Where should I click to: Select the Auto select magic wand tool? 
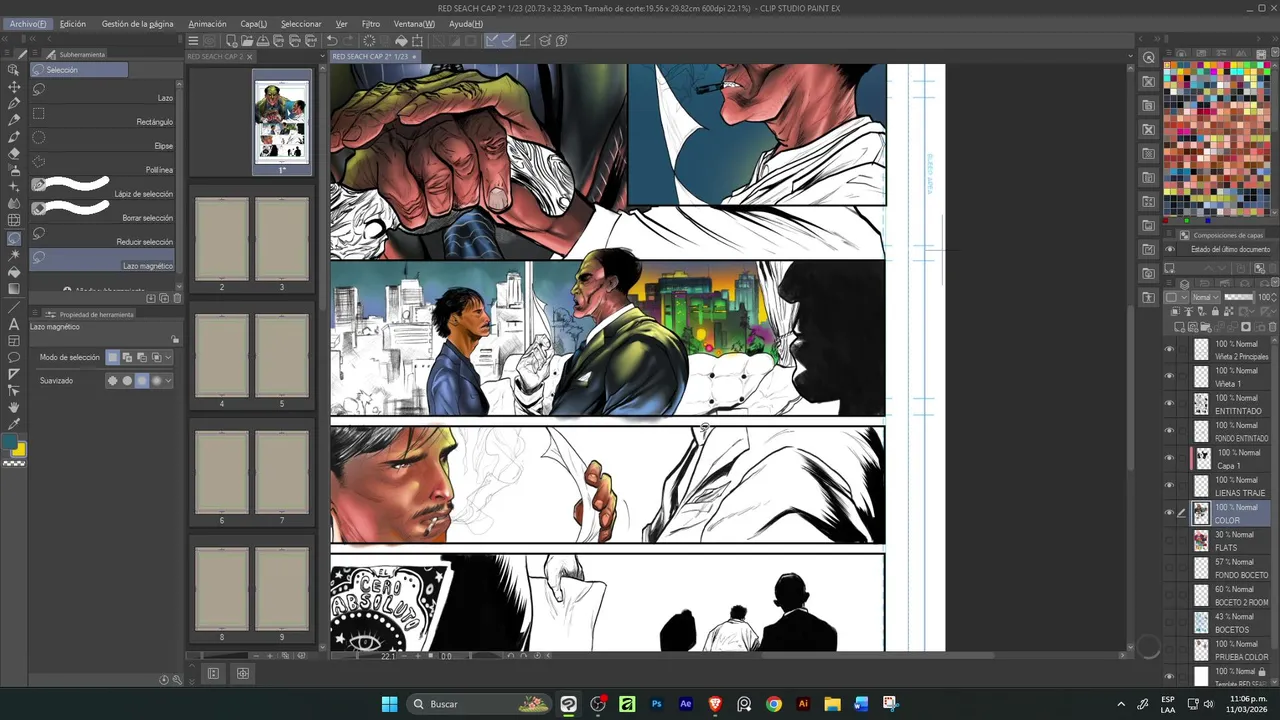(x=14, y=255)
